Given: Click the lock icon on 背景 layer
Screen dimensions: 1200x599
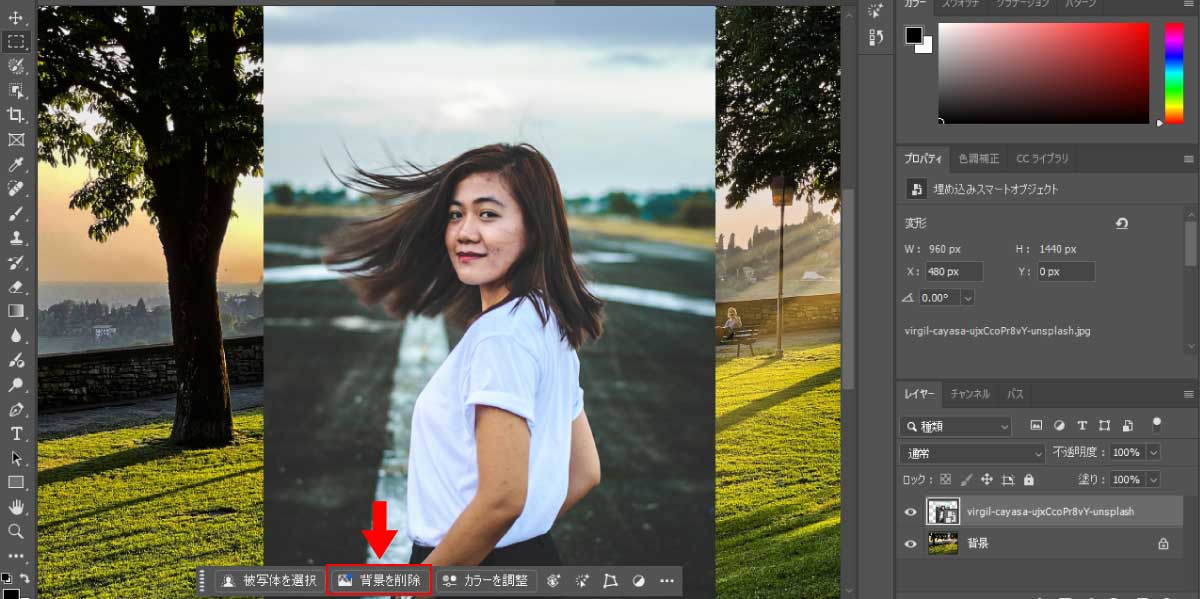Looking at the screenshot, I should coord(1163,544).
